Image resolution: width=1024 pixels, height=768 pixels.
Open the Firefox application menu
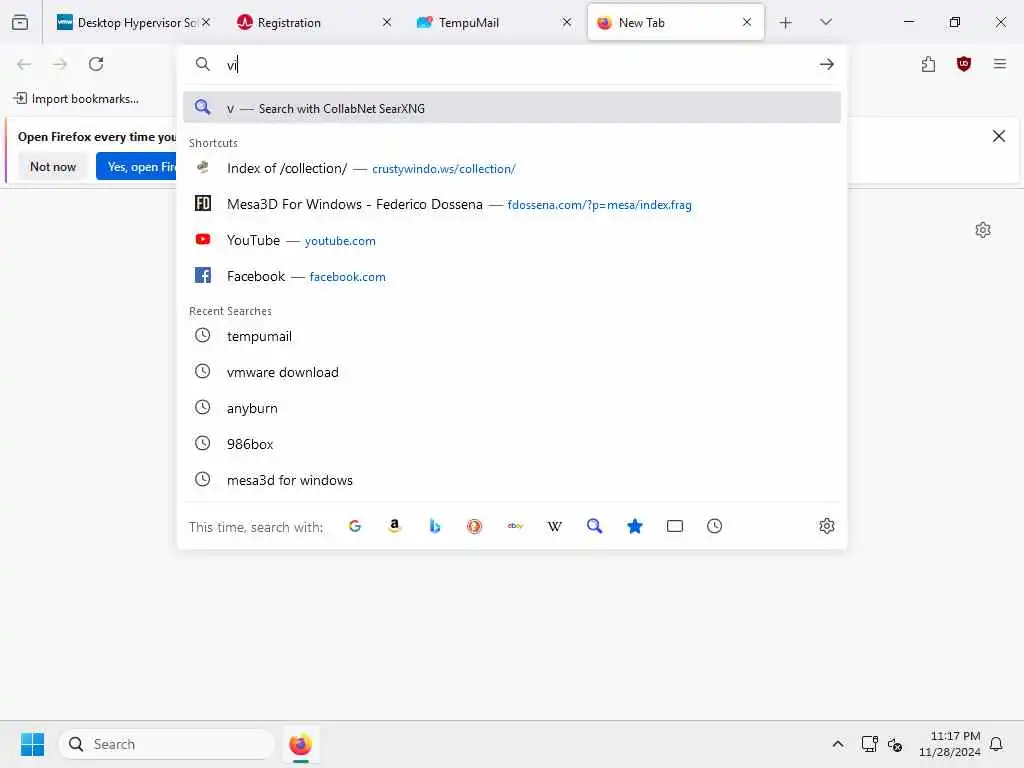1000,64
